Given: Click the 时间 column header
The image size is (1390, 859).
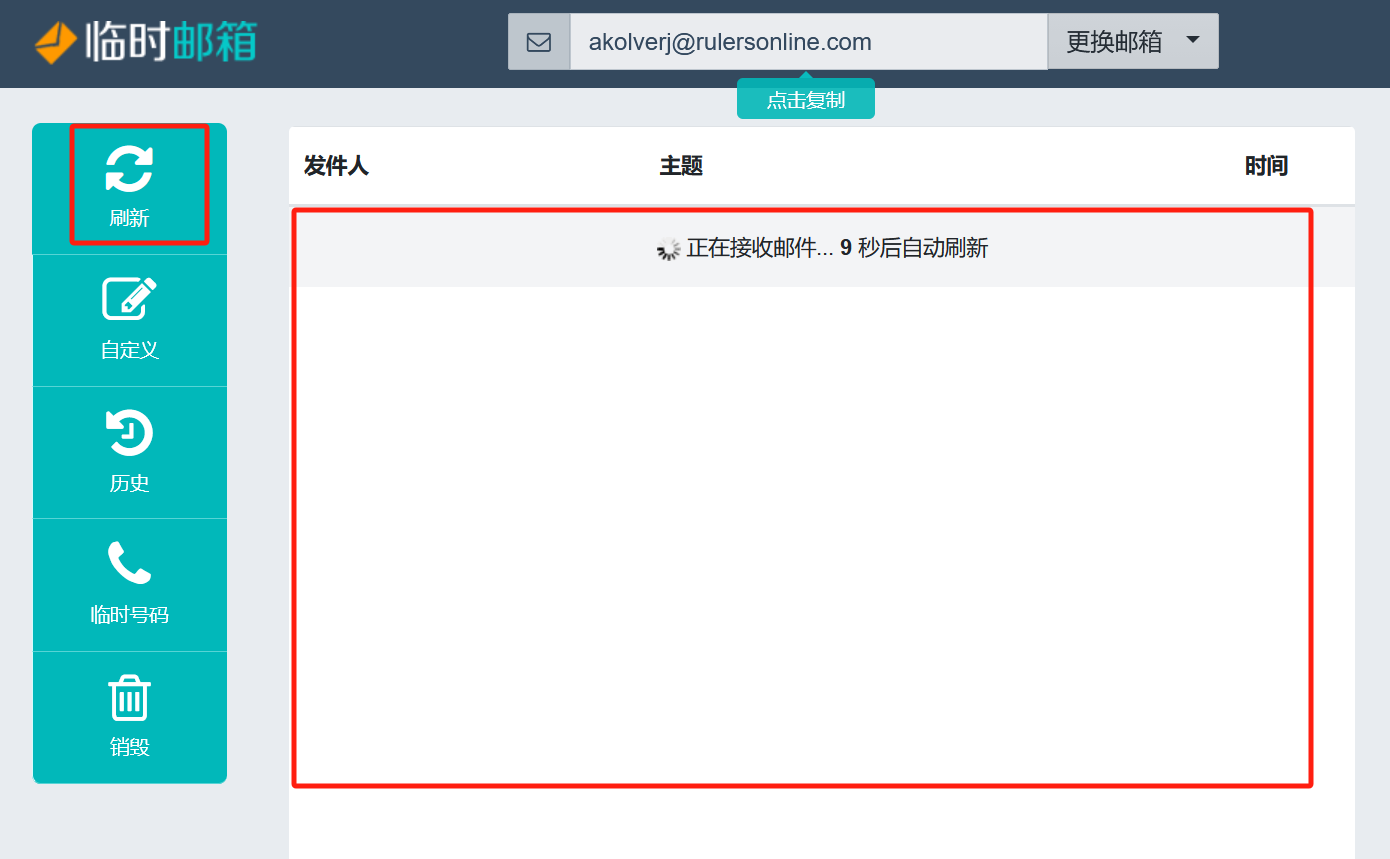Looking at the screenshot, I should [1266, 166].
